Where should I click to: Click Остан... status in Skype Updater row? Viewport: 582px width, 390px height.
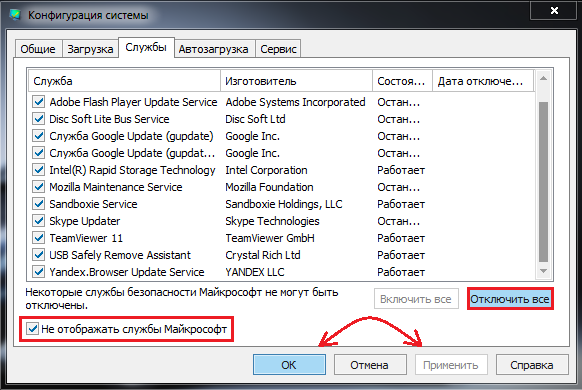pos(399,221)
